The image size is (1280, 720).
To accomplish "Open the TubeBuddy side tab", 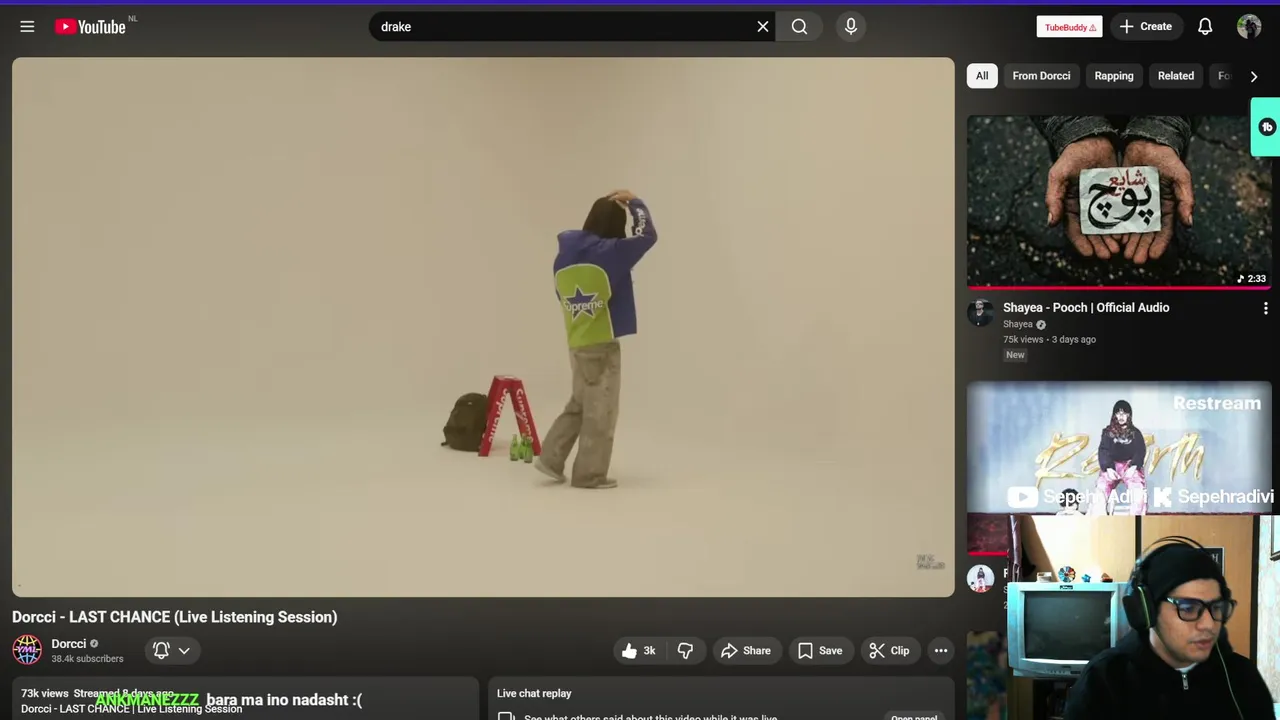I will click(x=1266, y=127).
